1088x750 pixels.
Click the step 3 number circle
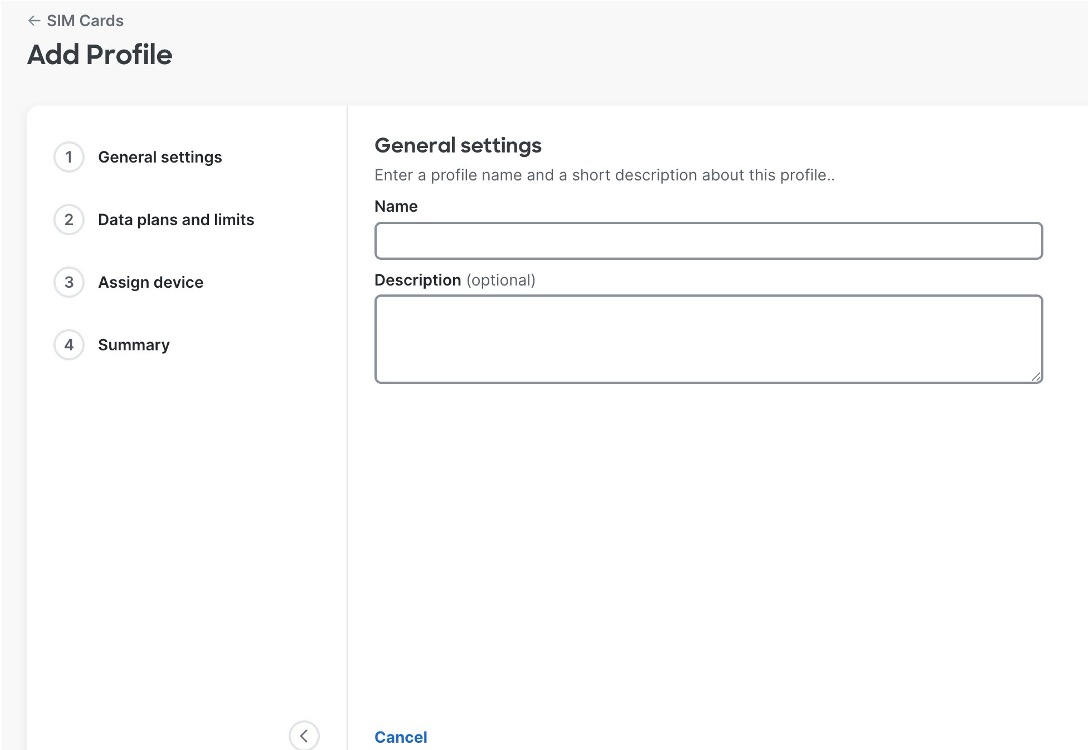pyautogui.click(x=69, y=282)
